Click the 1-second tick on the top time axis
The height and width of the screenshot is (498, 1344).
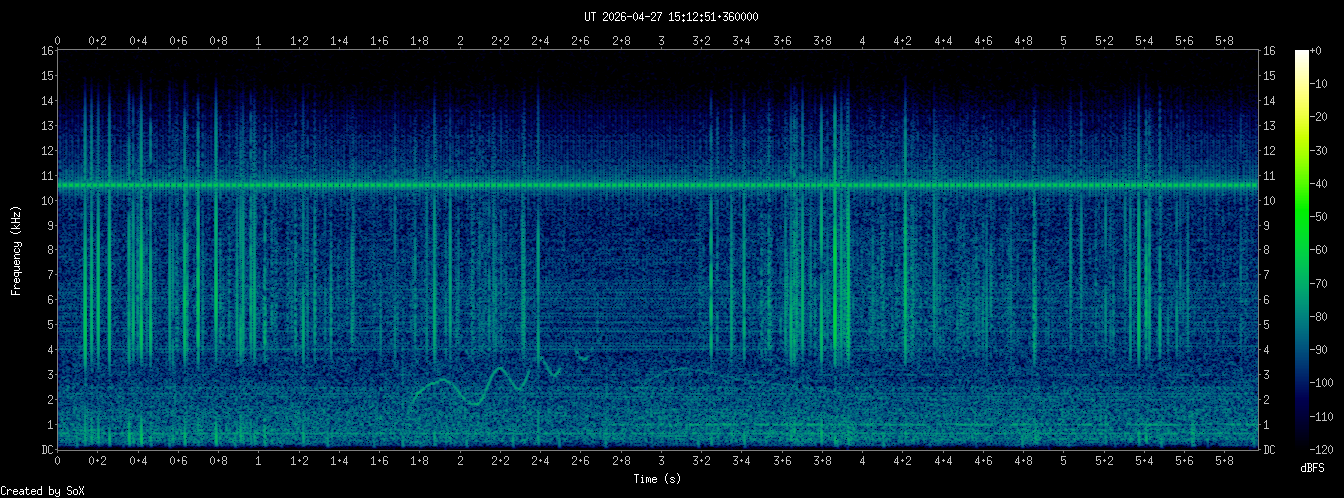coord(259,41)
